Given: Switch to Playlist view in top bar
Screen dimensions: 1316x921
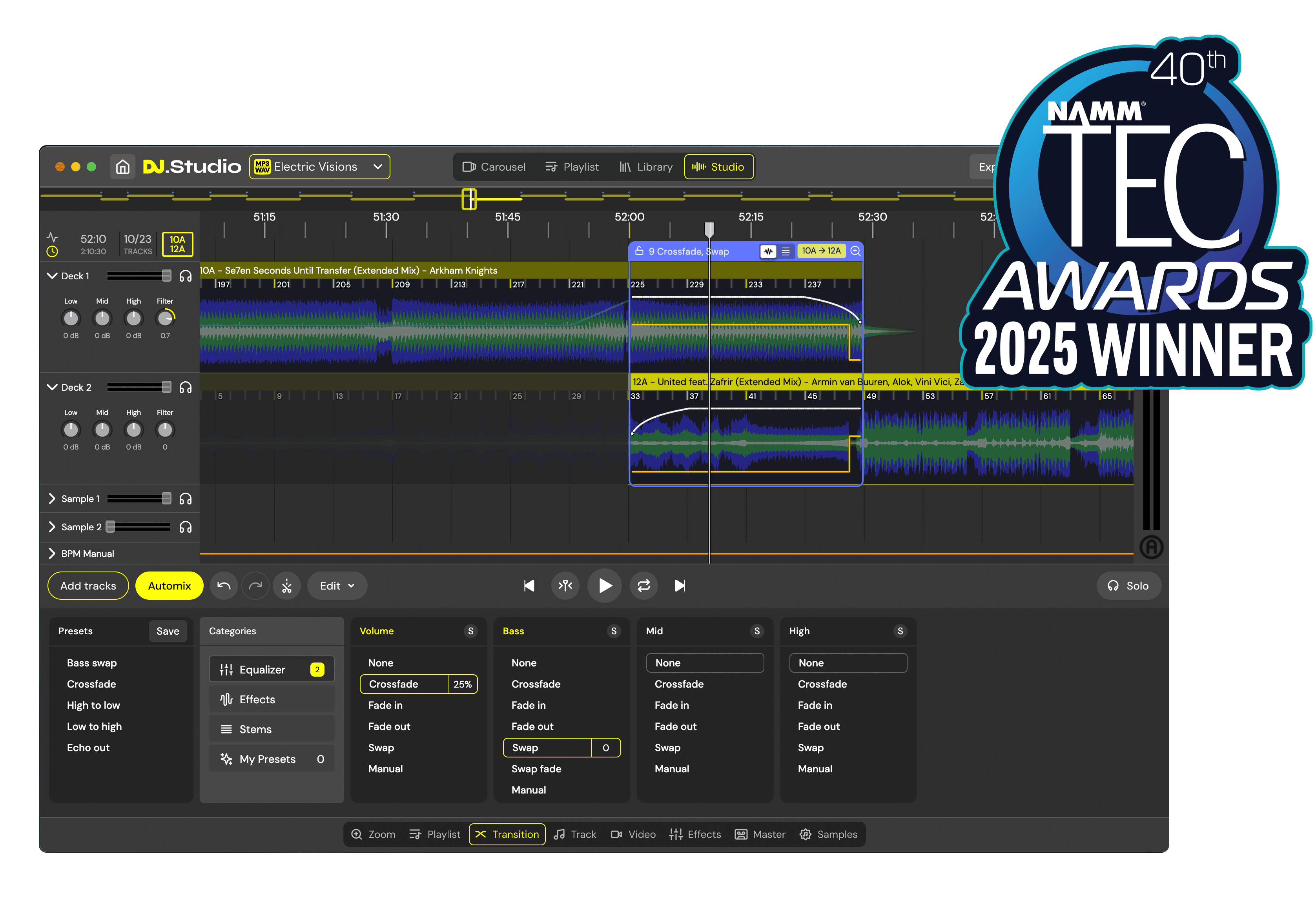Looking at the screenshot, I should click(572, 167).
